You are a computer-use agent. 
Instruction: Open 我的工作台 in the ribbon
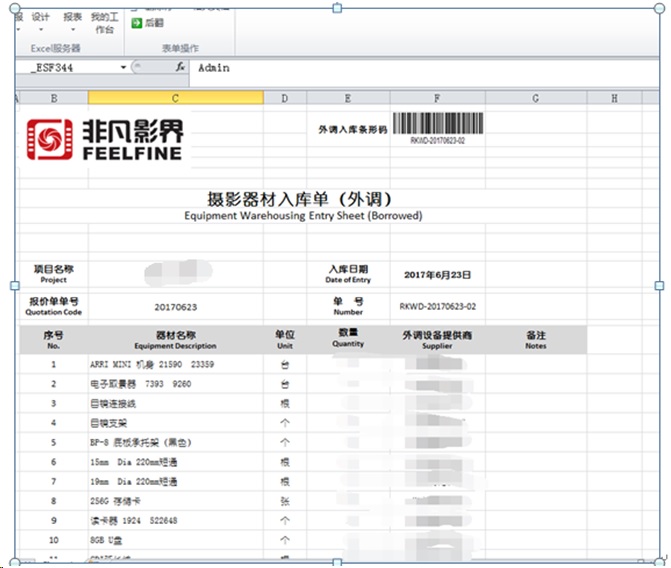tap(104, 23)
